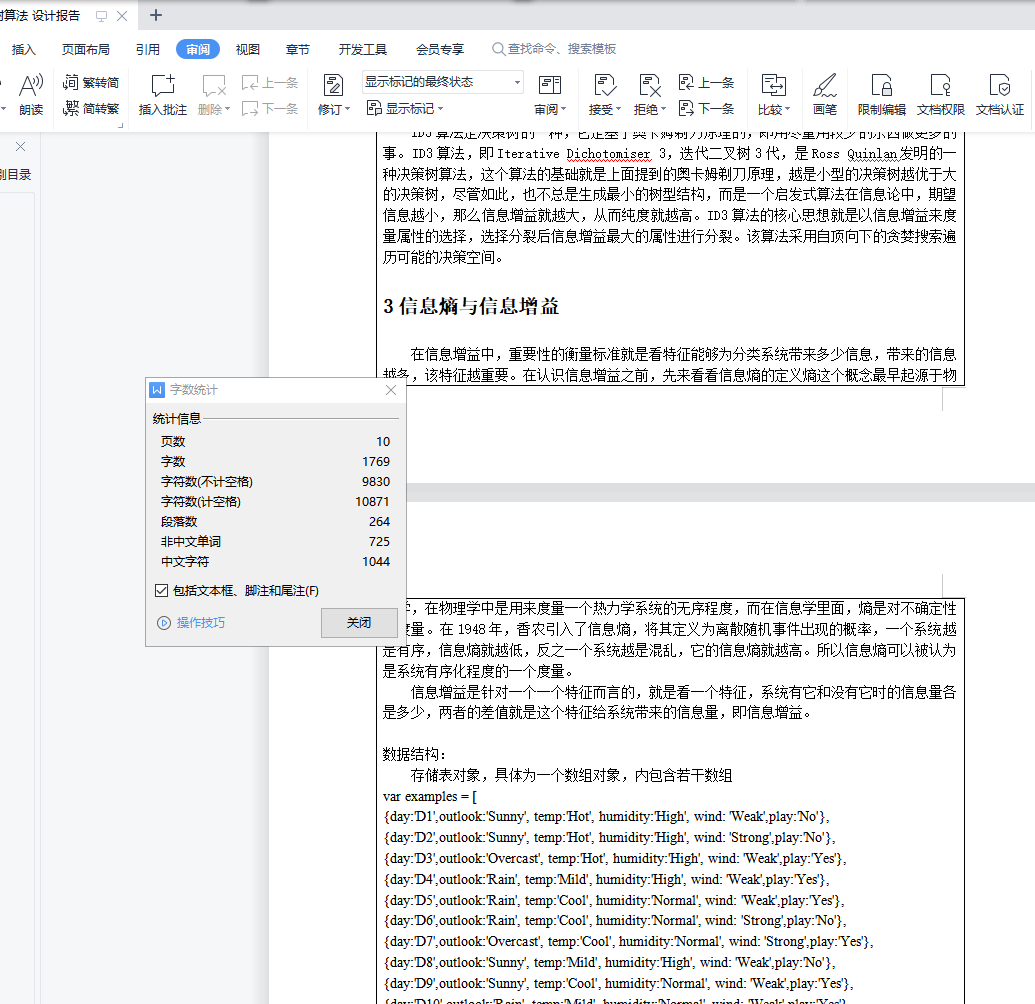The image size is (1035, 1004).
Task: Open the 引用 ribbon tab
Action: click(148, 50)
